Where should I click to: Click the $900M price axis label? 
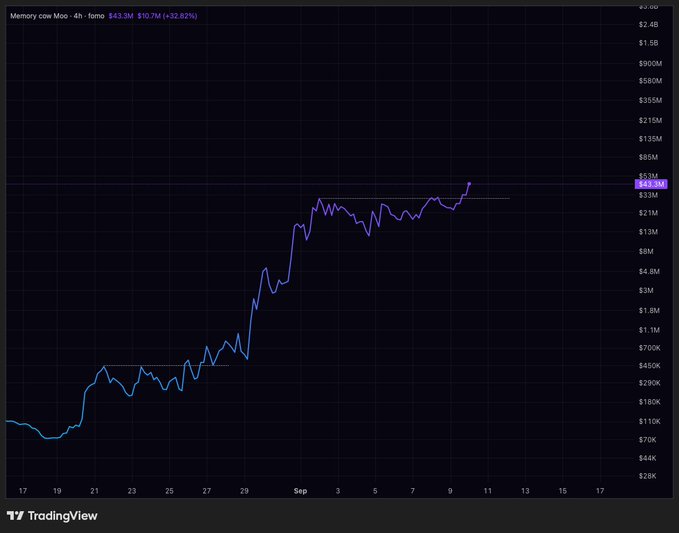point(650,64)
